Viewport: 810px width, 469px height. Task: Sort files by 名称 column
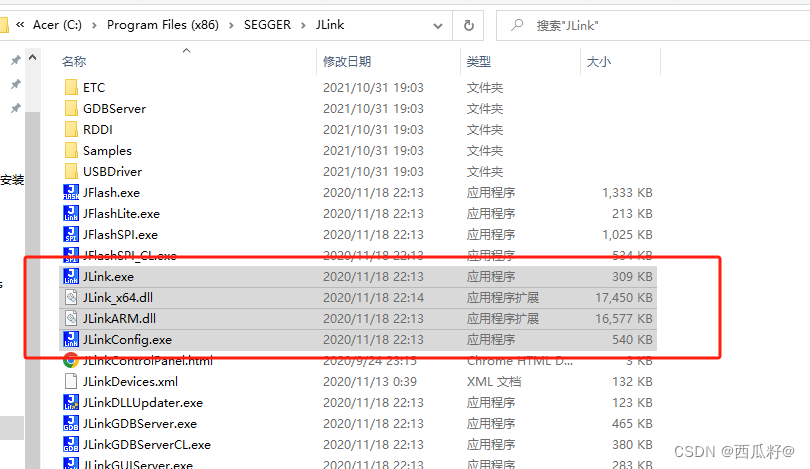[x=74, y=61]
